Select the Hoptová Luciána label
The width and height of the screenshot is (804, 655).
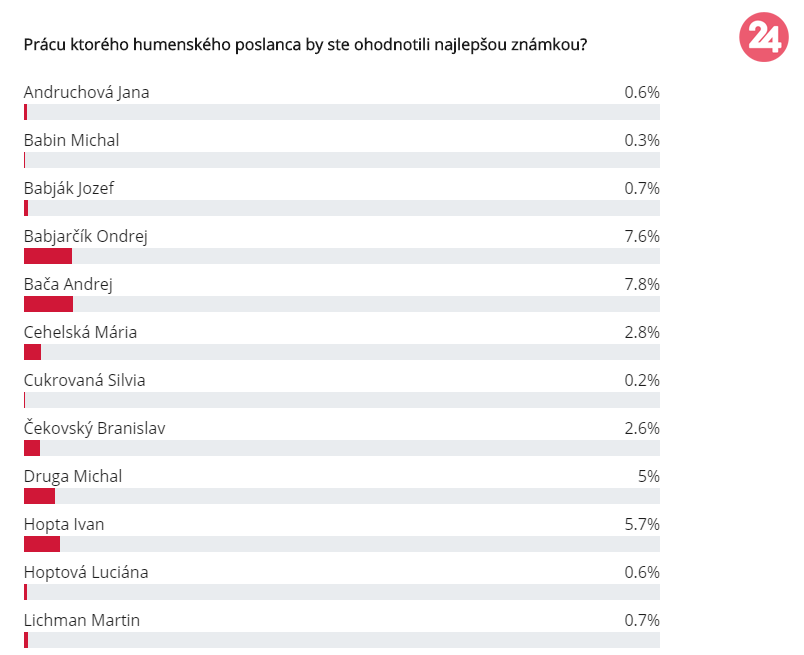pyautogui.click(x=86, y=572)
